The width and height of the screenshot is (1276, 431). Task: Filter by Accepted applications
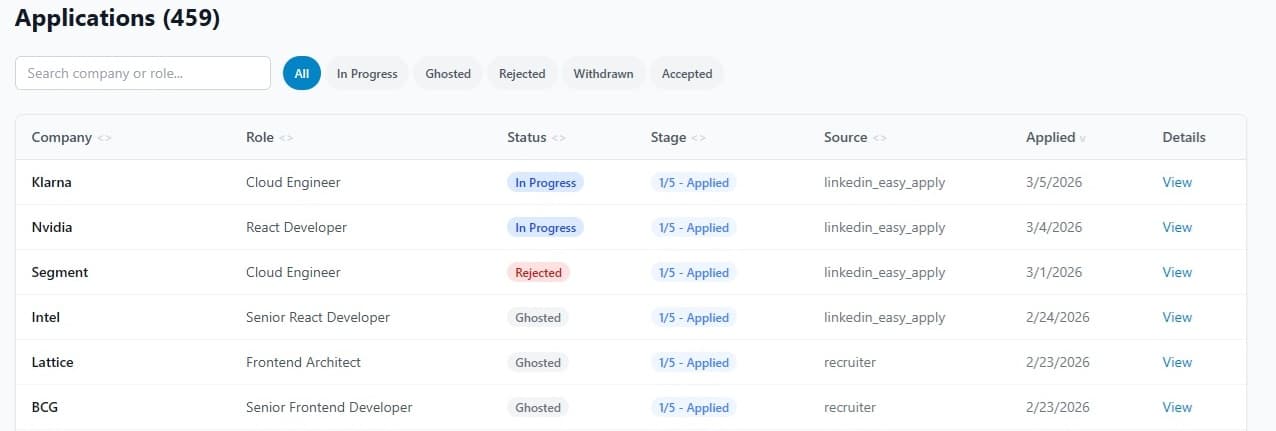(x=687, y=73)
